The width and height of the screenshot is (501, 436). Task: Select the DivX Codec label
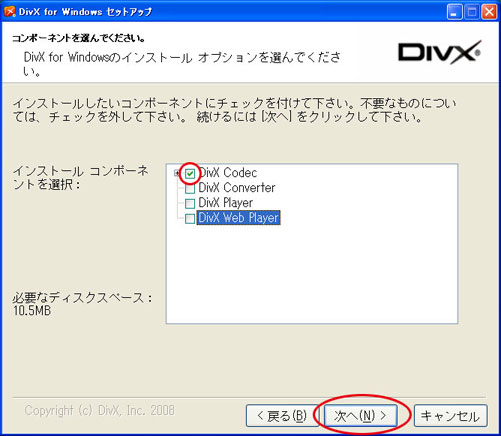[228, 173]
